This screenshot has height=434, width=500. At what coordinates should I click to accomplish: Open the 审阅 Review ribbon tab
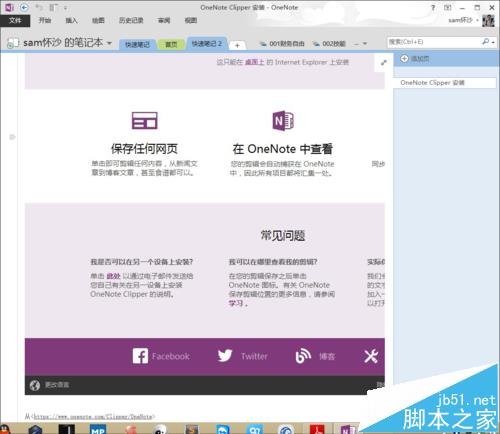pyautogui.click(x=164, y=20)
